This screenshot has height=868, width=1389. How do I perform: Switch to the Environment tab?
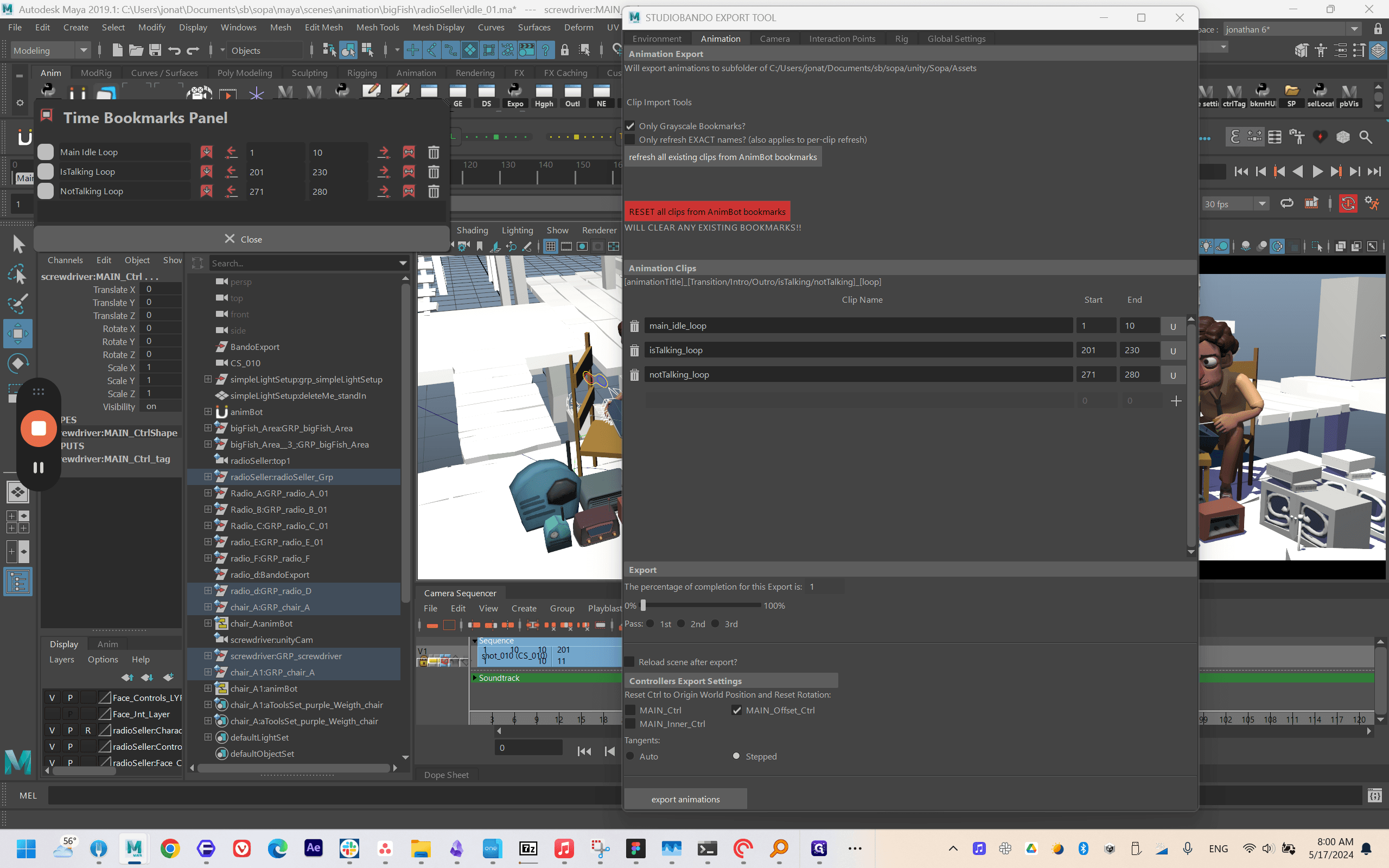point(657,39)
